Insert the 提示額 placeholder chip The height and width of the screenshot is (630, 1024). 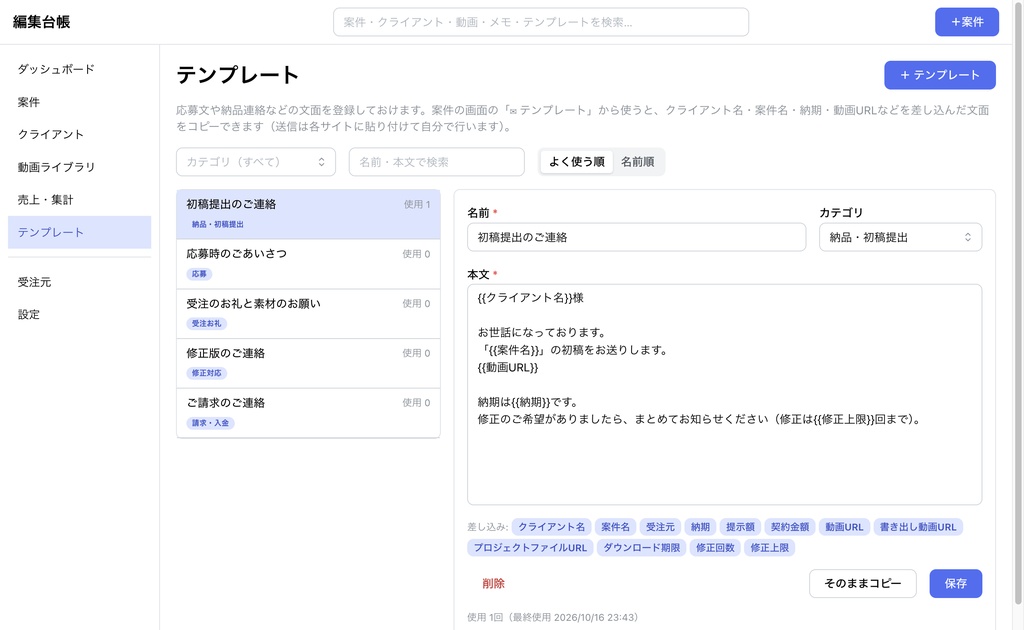click(x=740, y=527)
